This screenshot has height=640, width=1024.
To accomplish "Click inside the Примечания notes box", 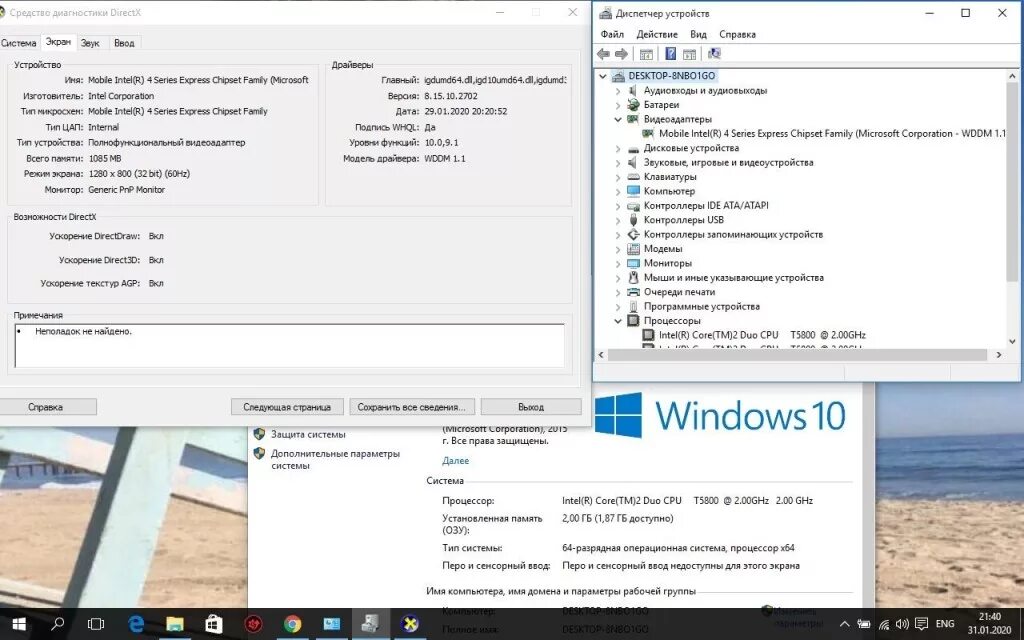I will click(289, 345).
